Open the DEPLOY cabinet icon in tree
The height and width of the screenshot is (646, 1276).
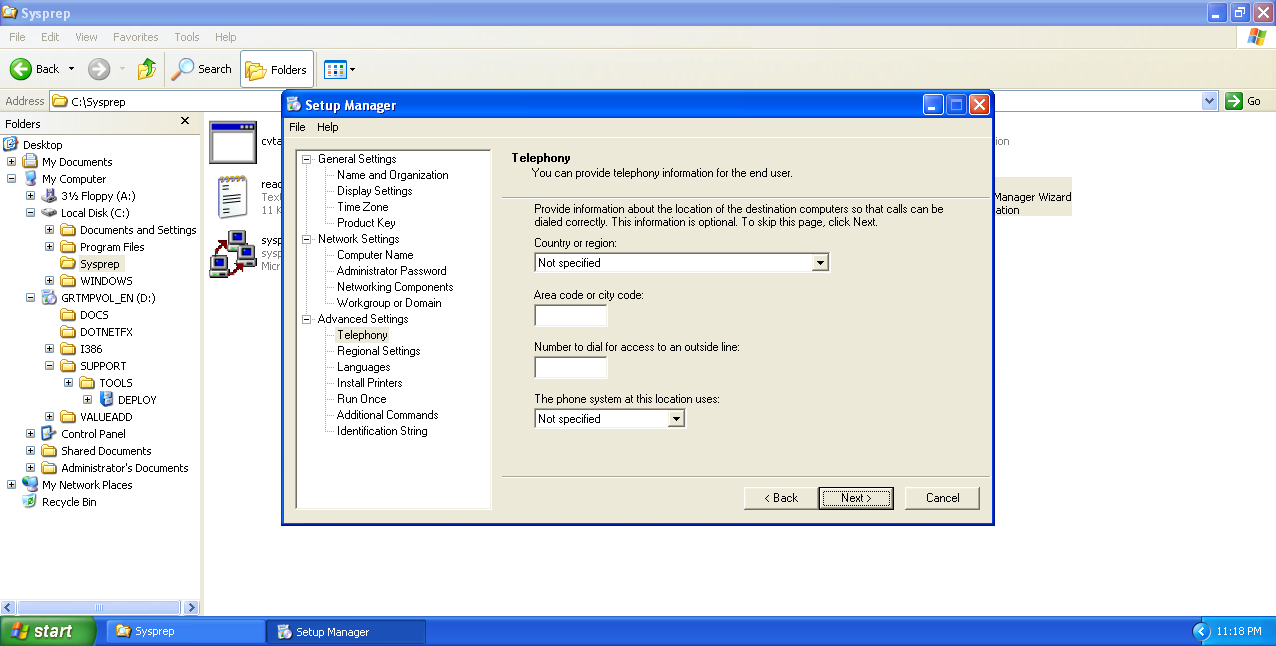(107, 400)
